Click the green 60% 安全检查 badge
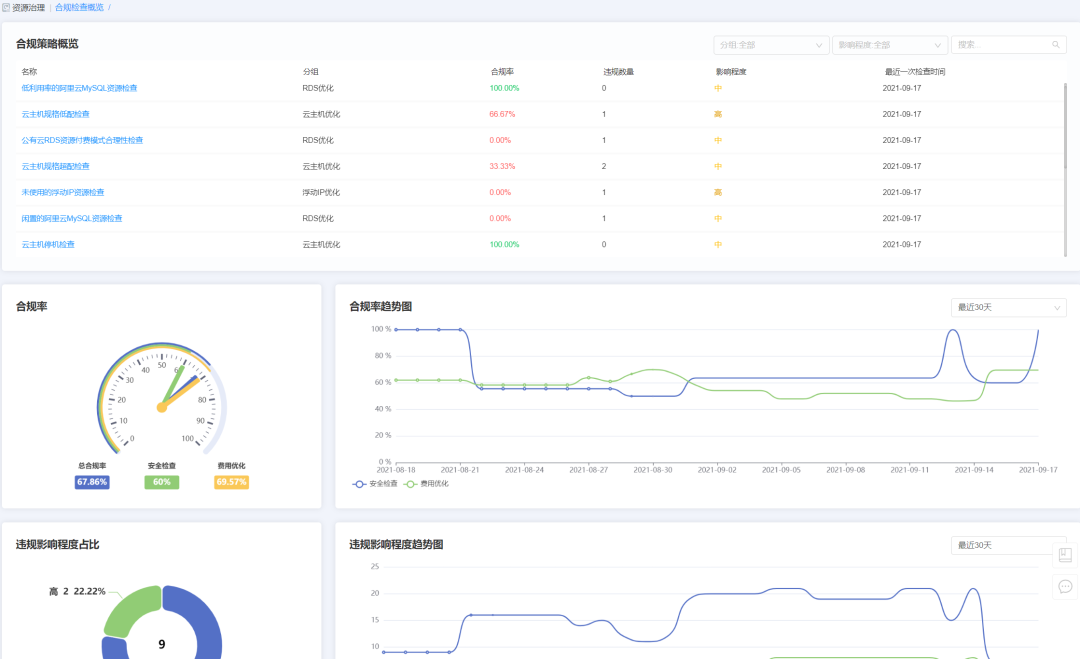1080x659 pixels. (162, 482)
